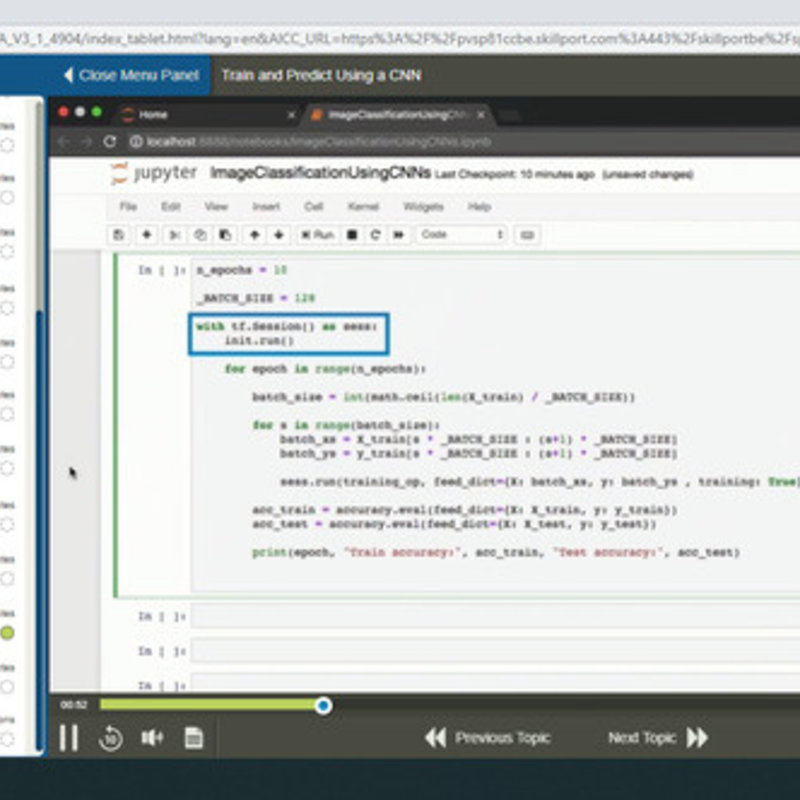Save the notebook with the floppy disk icon
This screenshot has width=800, height=800.
pyautogui.click(x=118, y=235)
